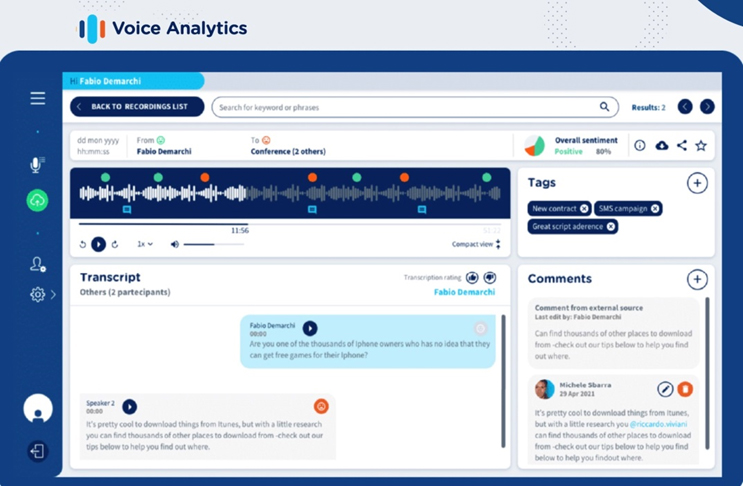This screenshot has width=743, height=486.
Task: Rate the transcription with thumbs up
Action: [x=472, y=278]
